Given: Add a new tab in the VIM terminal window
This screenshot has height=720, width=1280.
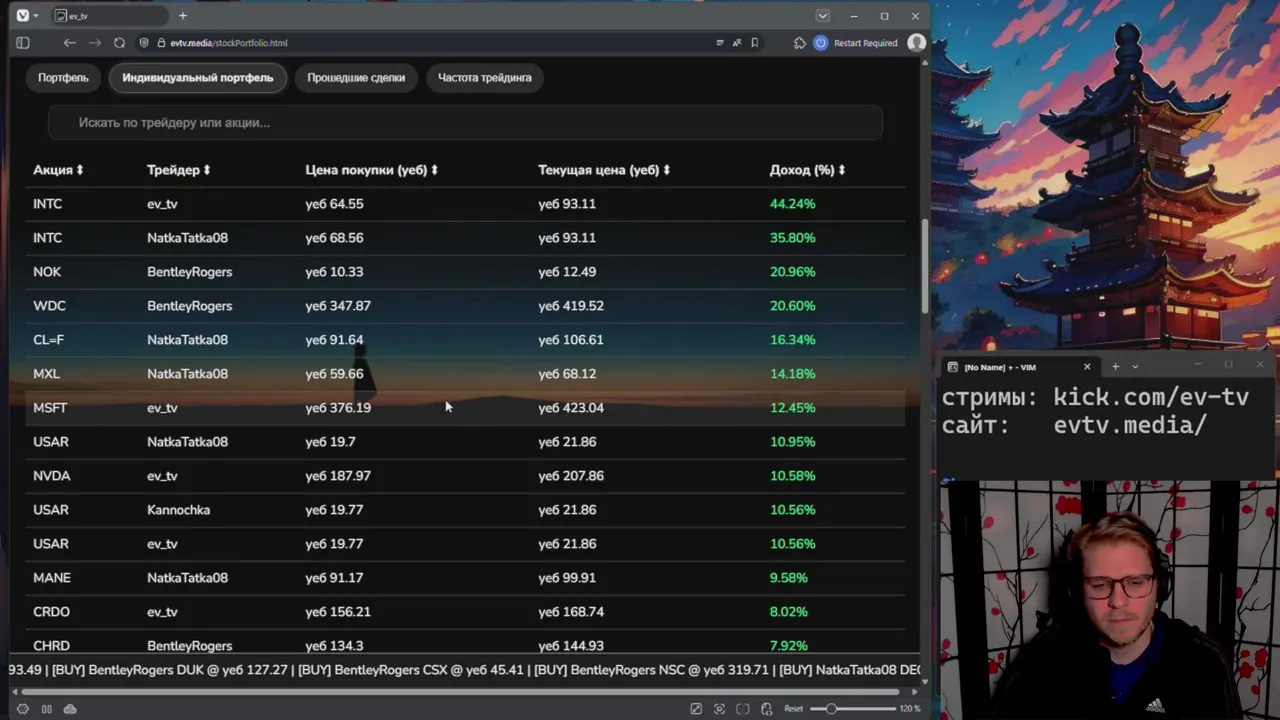Looking at the screenshot, I should click(1116, 367).
